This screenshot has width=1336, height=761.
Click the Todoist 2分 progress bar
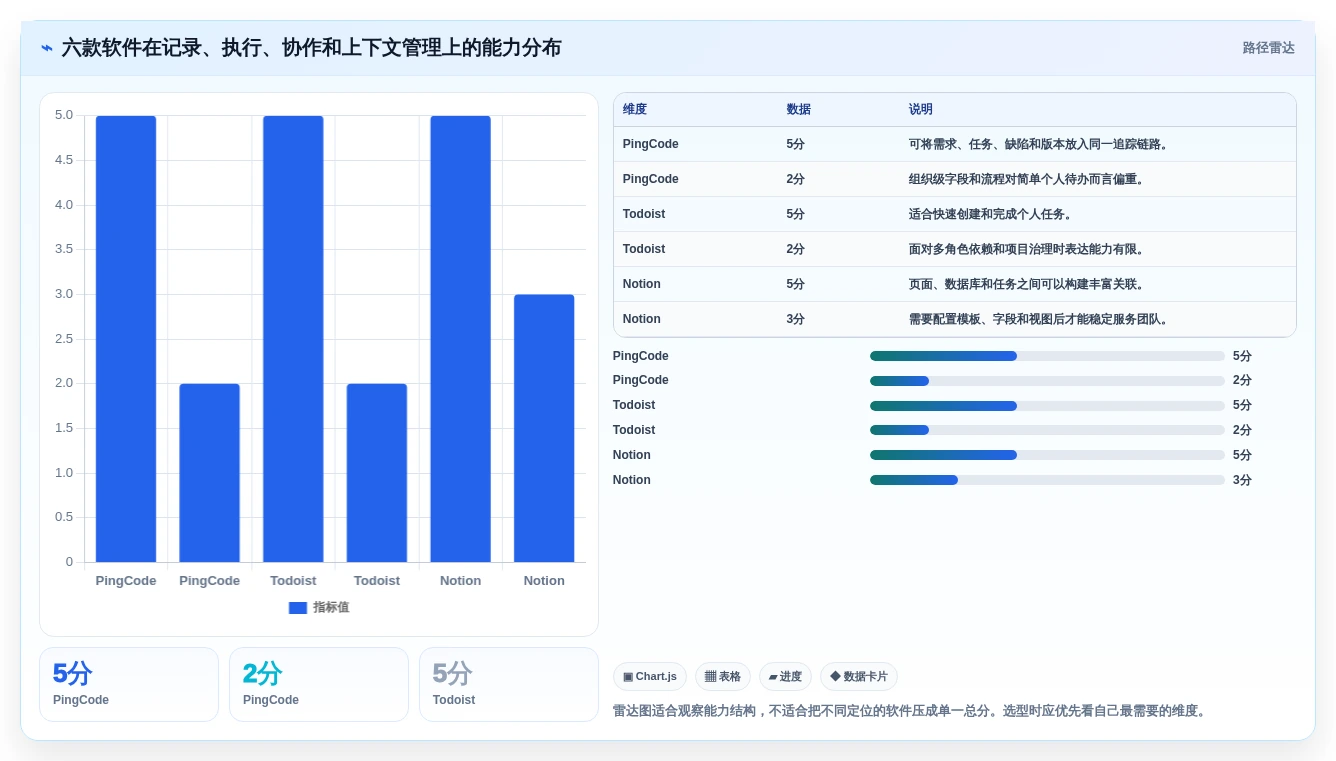tap(1047, 430)
